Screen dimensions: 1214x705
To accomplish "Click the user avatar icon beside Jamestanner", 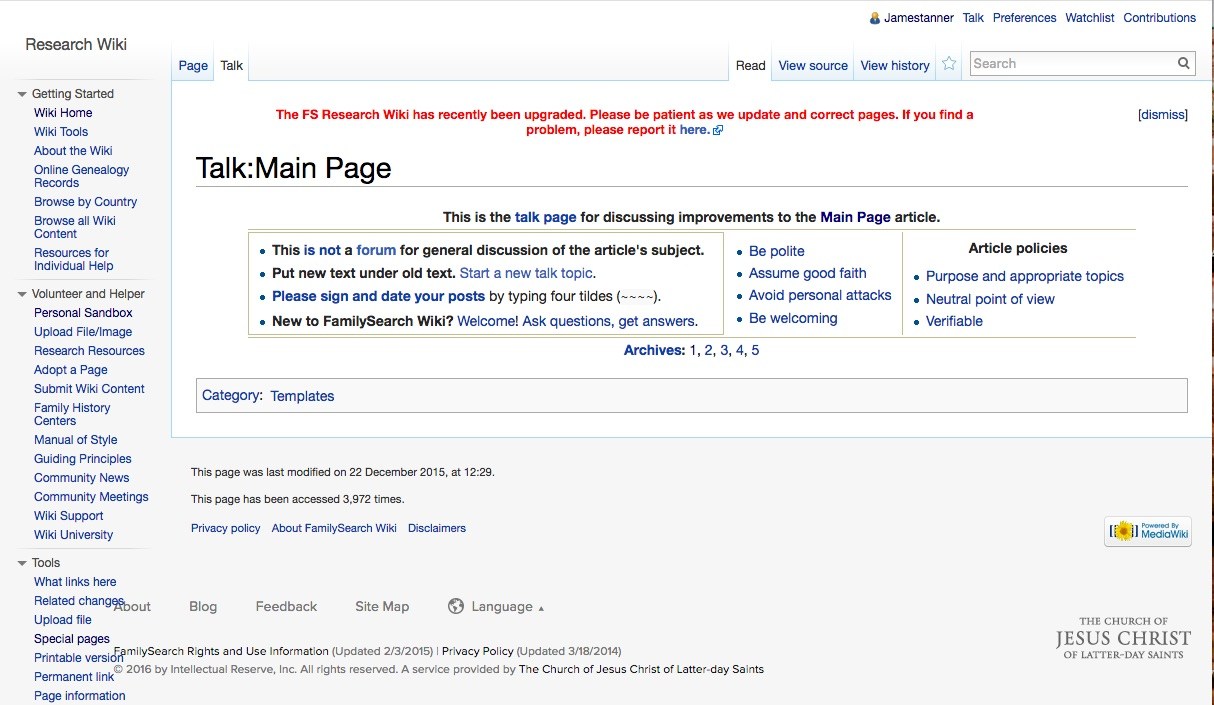I will click(x=875, y=18).
